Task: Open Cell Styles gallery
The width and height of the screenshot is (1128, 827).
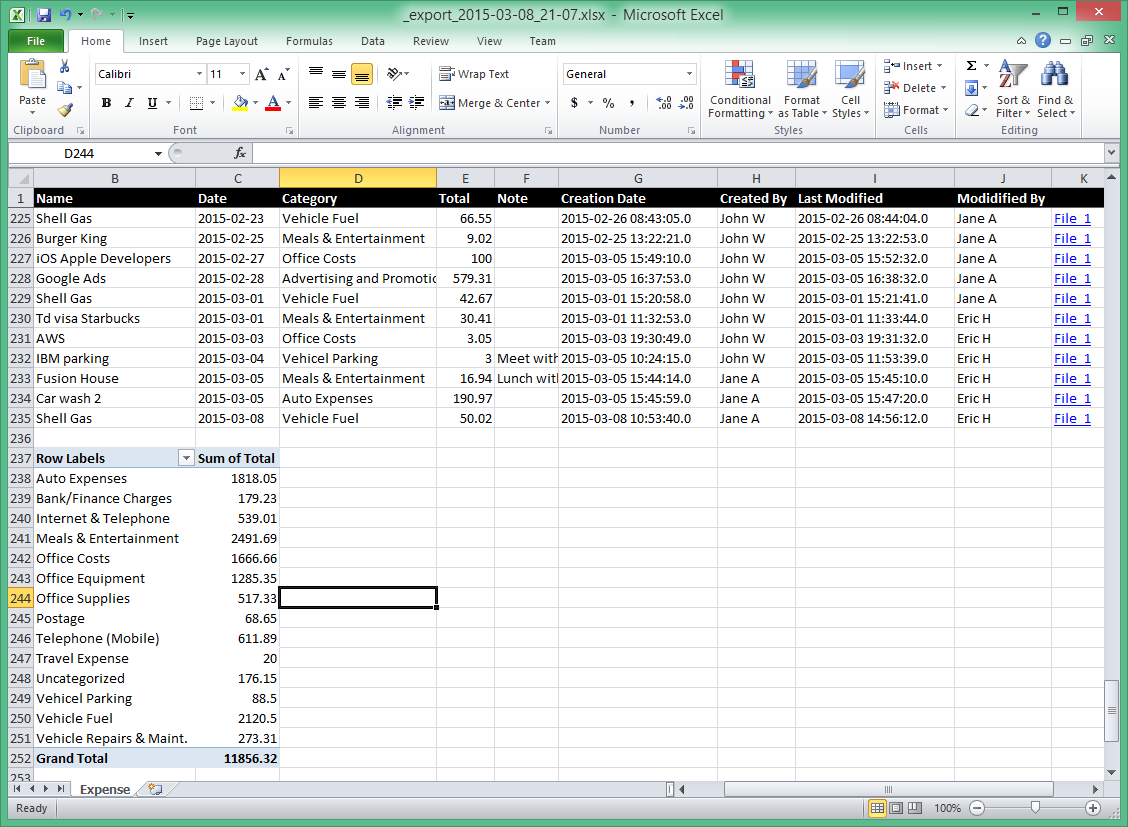Action: pos(850,89)
